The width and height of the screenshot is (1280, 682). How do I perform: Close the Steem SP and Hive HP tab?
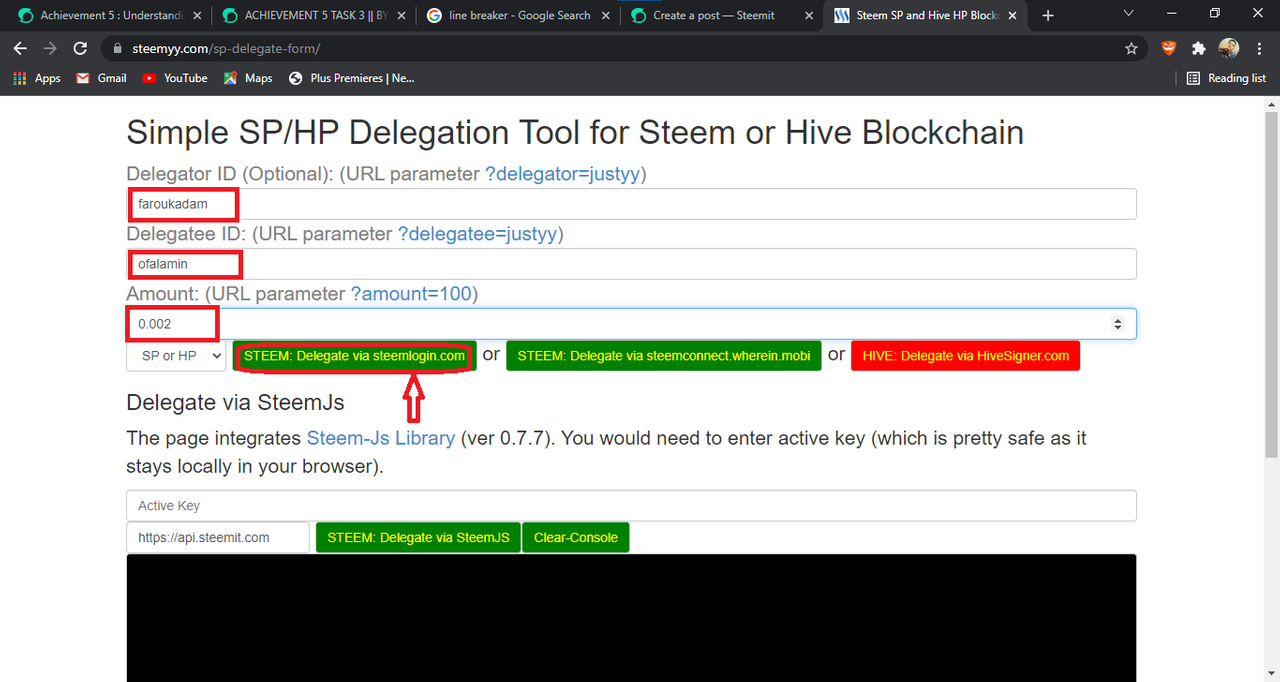tap(1012, 15)
